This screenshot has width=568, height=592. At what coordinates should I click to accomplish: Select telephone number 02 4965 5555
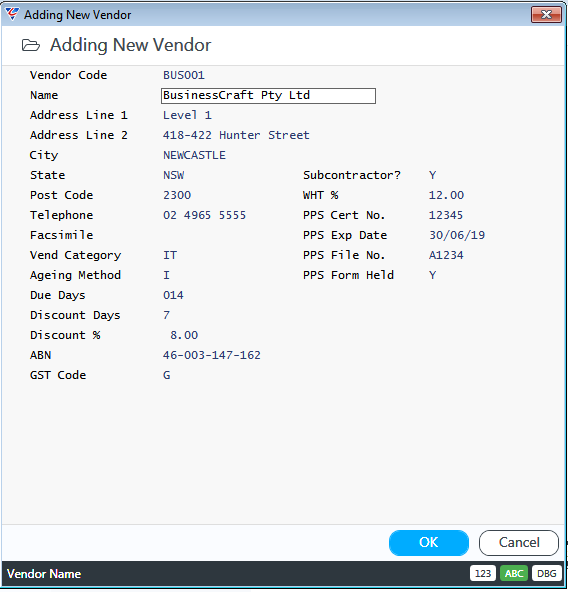204,215
